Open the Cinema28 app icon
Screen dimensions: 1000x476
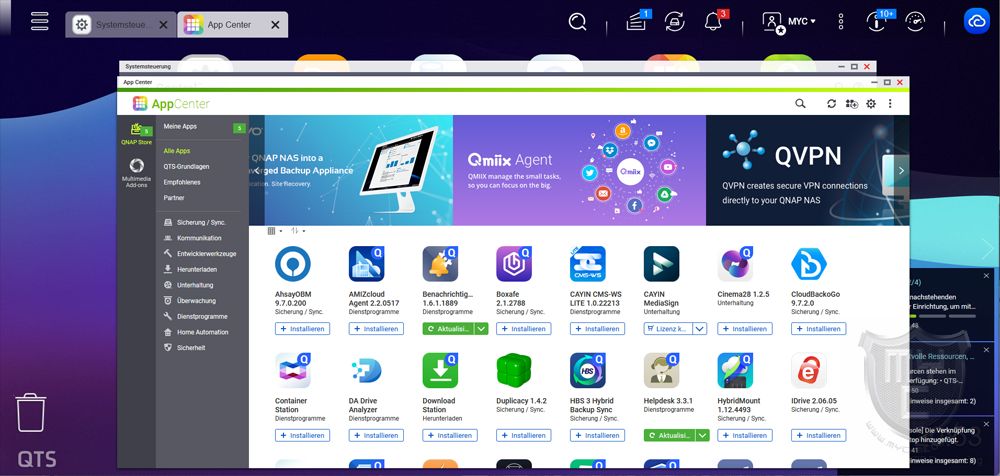click(735, 264)
